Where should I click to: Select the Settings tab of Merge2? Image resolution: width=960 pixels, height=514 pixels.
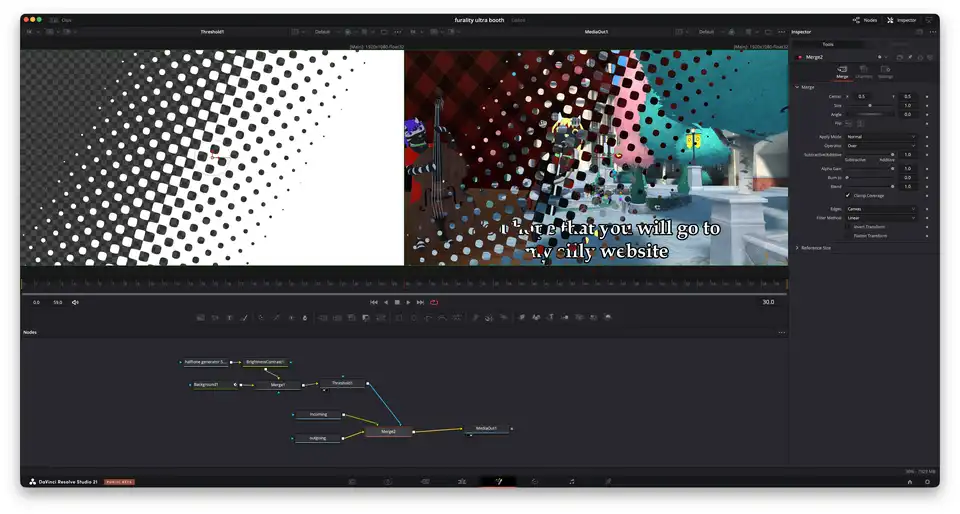(x=885, y=72)
